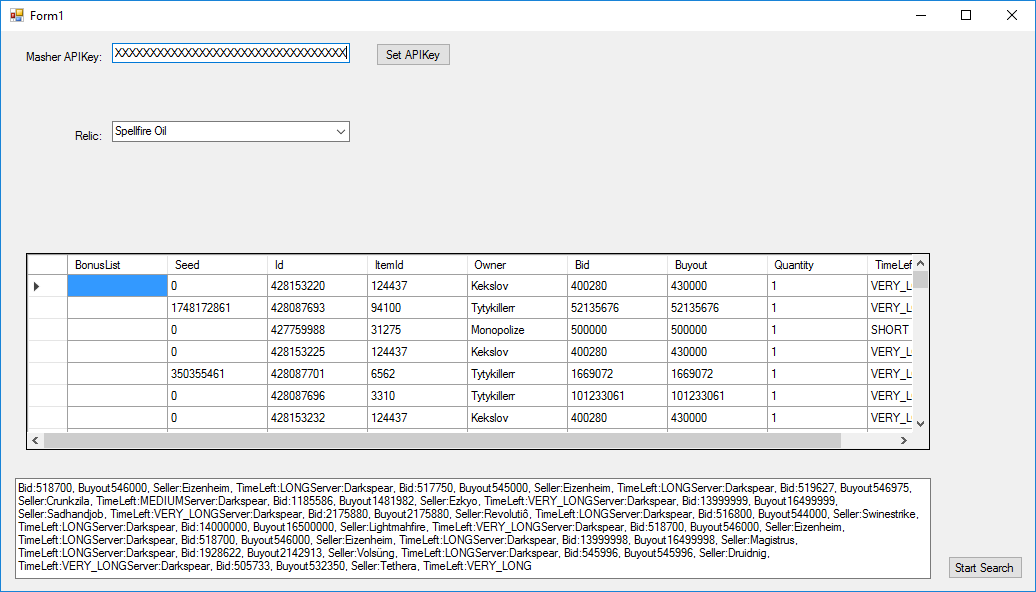Viewport: 1036px width, 592px height.
Task: Click the Bid cell with value 52135676
Action: [x=617, y=308]
